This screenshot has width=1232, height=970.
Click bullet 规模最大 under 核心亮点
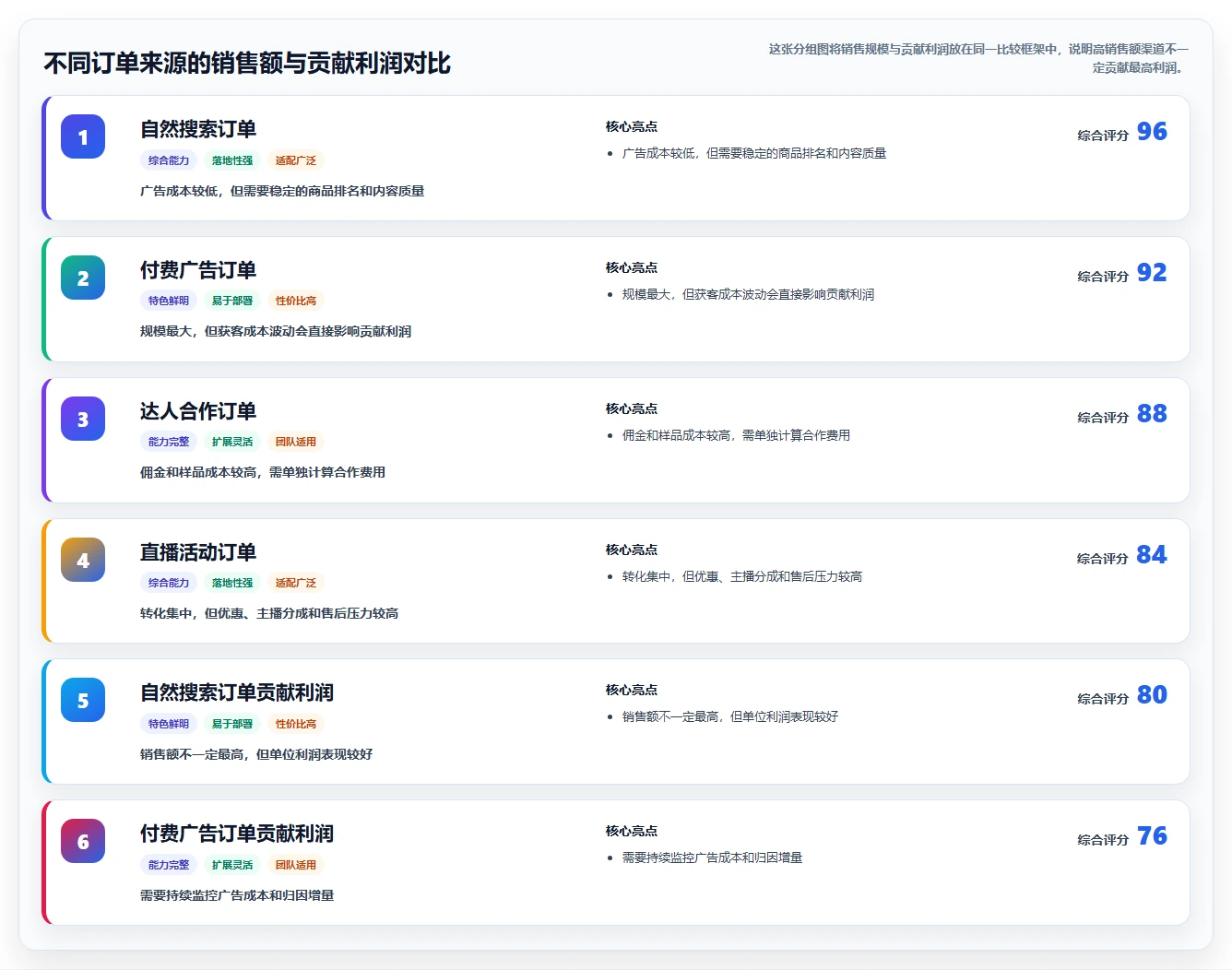pyautogui.click(x=748, y=294)
